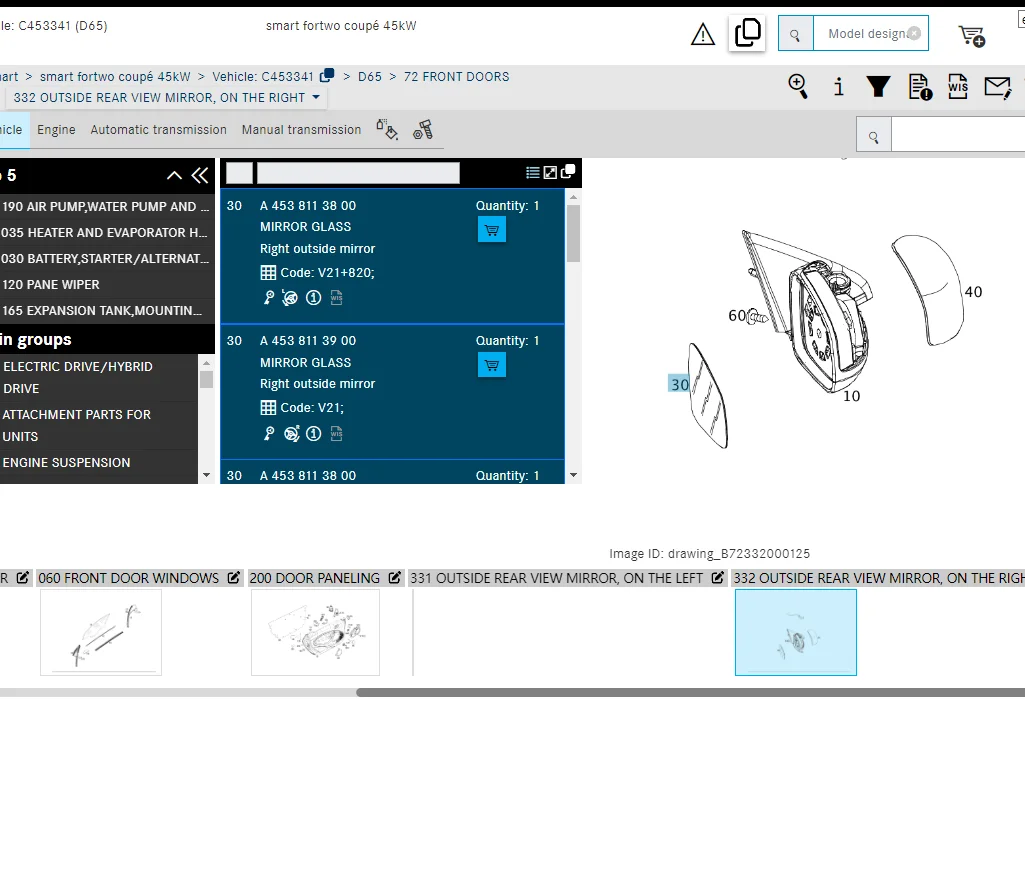Click main groups list scroll down arrow
The image size is (1025, 877).
tap(207, 475)
